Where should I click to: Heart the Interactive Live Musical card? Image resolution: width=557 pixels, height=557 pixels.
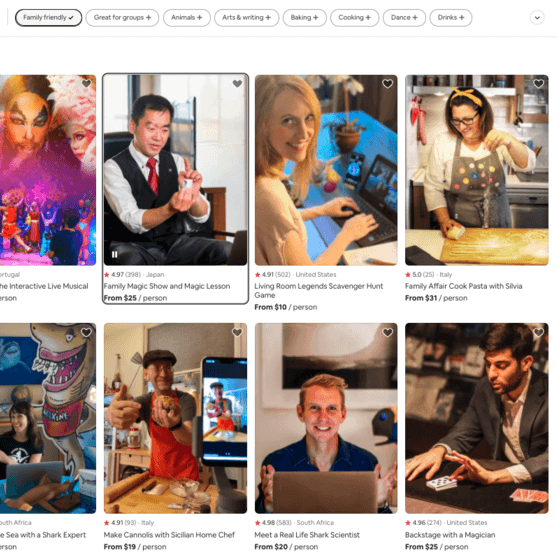pyautogui.click(x=86, y=83)
